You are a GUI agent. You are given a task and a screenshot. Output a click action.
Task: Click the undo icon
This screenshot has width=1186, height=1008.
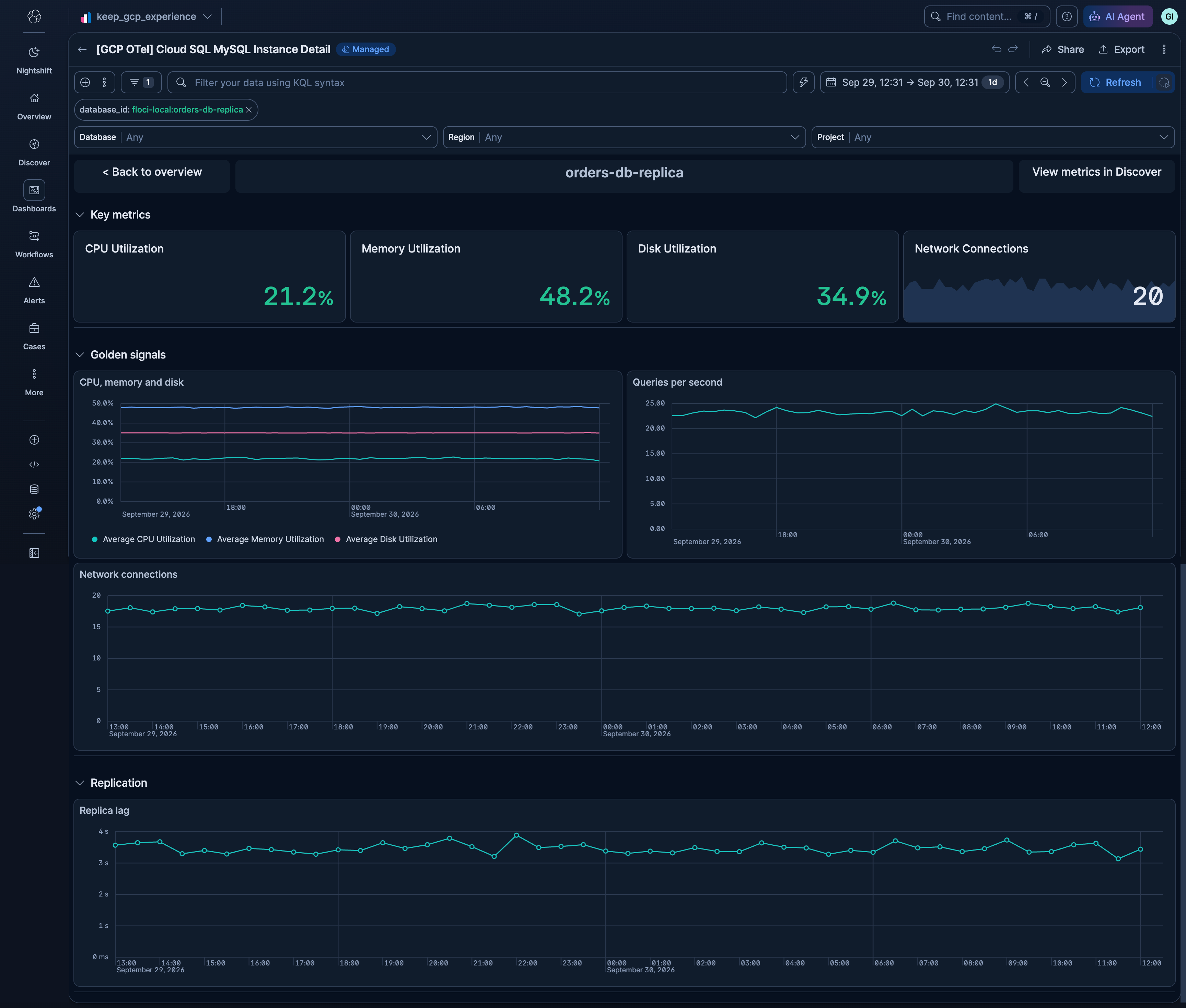996,49
